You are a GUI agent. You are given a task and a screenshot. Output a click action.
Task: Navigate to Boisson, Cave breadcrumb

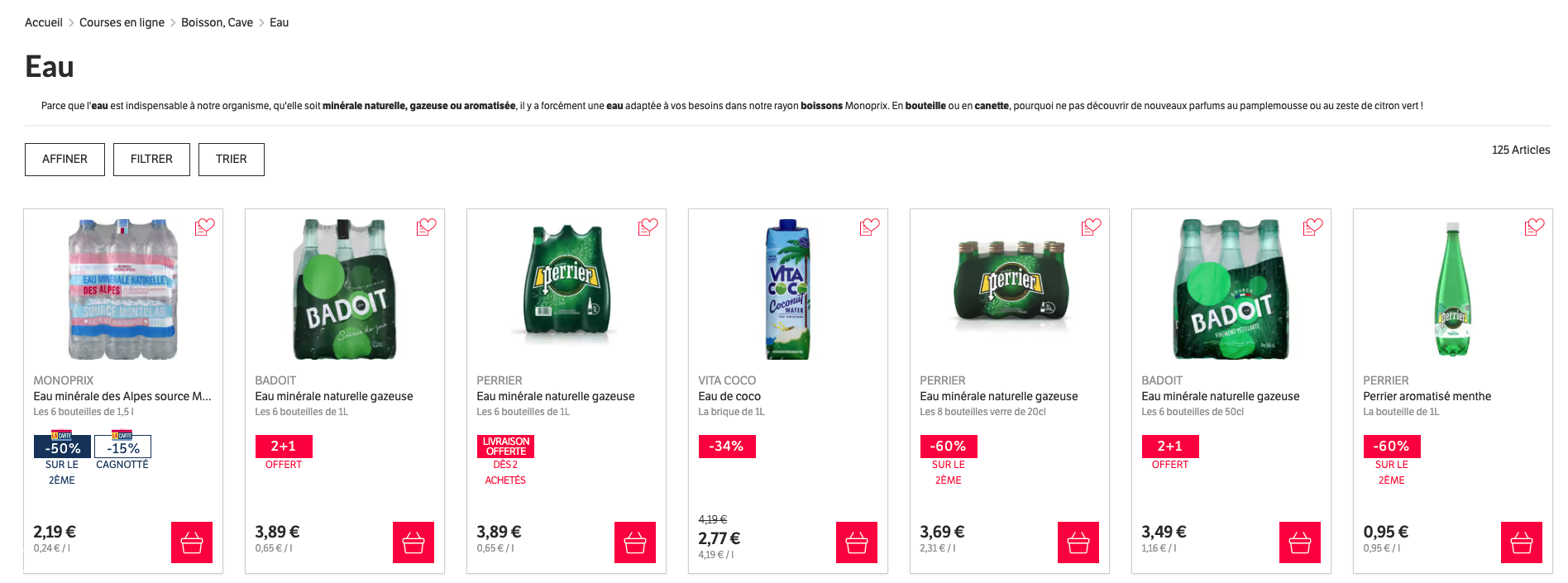[x=217, y=22]
